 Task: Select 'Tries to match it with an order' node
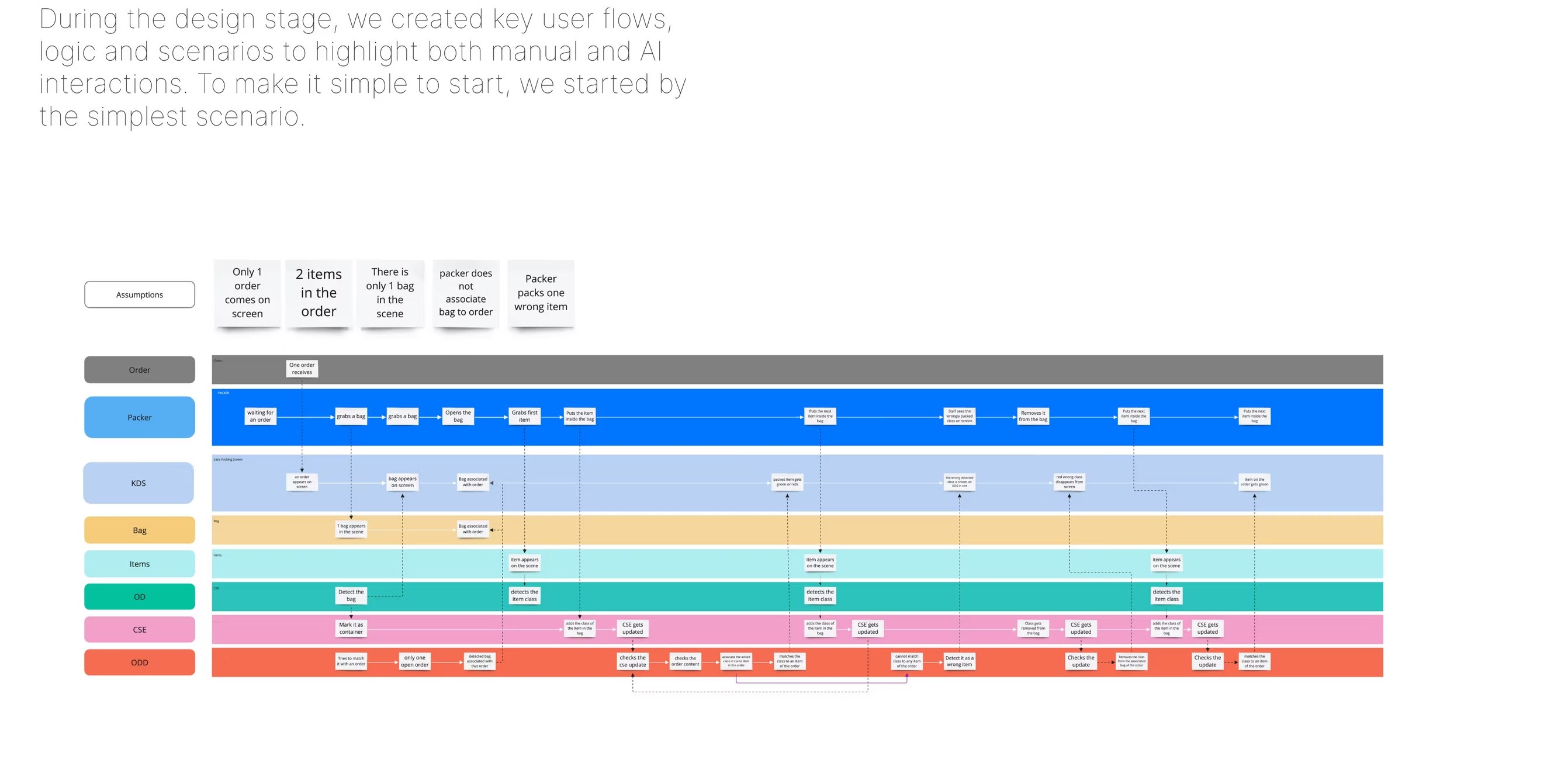coord(351,661)
